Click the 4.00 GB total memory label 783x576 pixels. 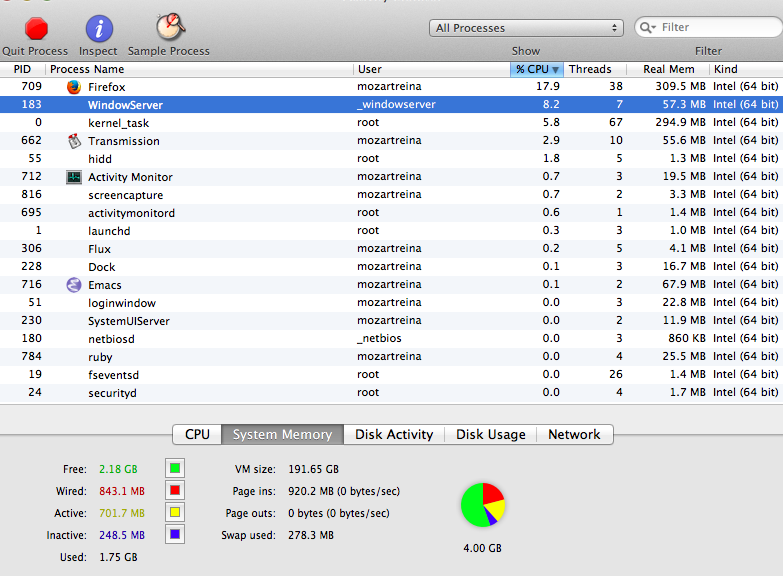click(482, 548)
